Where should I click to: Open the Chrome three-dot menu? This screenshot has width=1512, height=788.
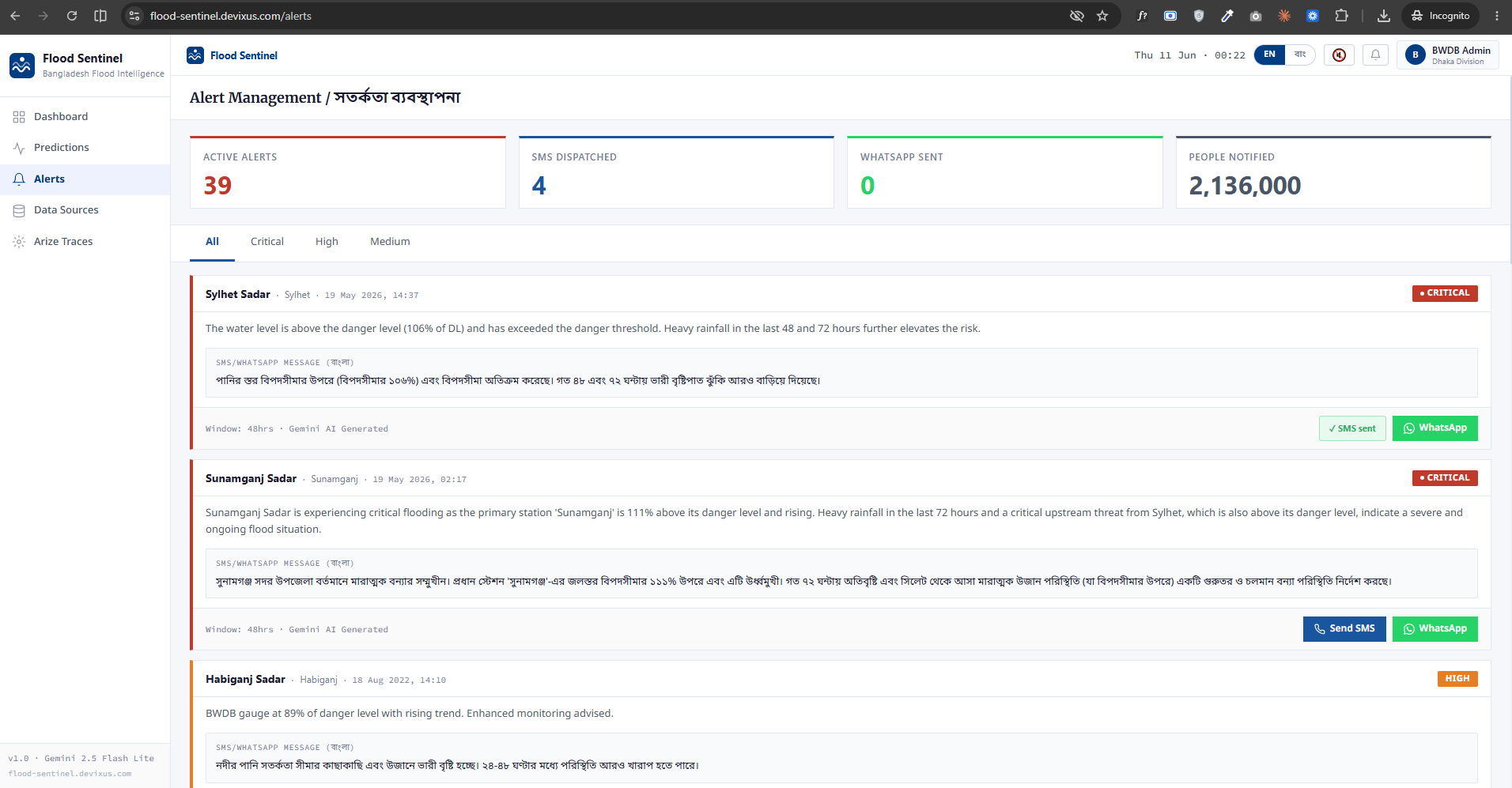point(1496,16)
